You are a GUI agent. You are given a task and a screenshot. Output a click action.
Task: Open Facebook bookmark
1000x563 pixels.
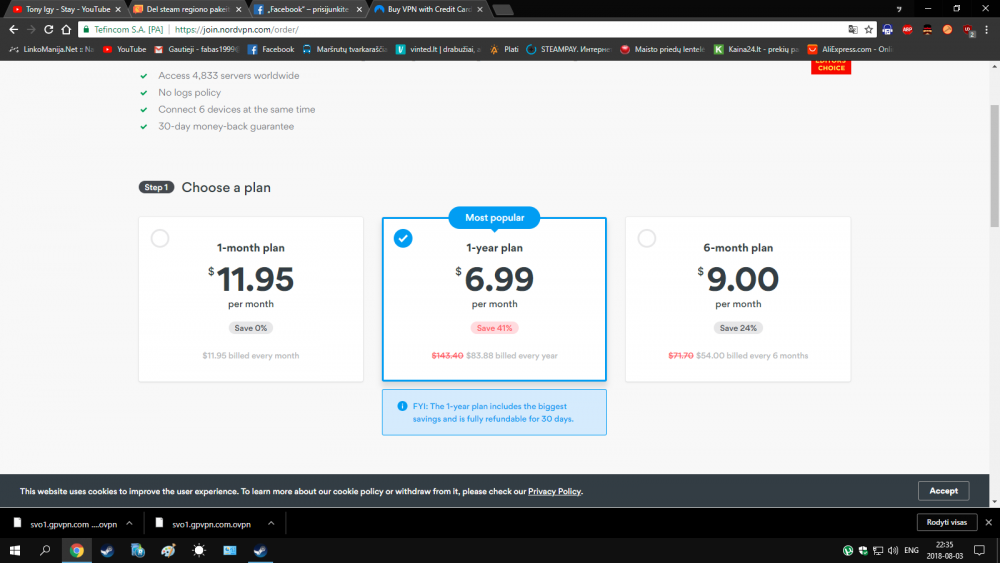click(x=271, y=49)
